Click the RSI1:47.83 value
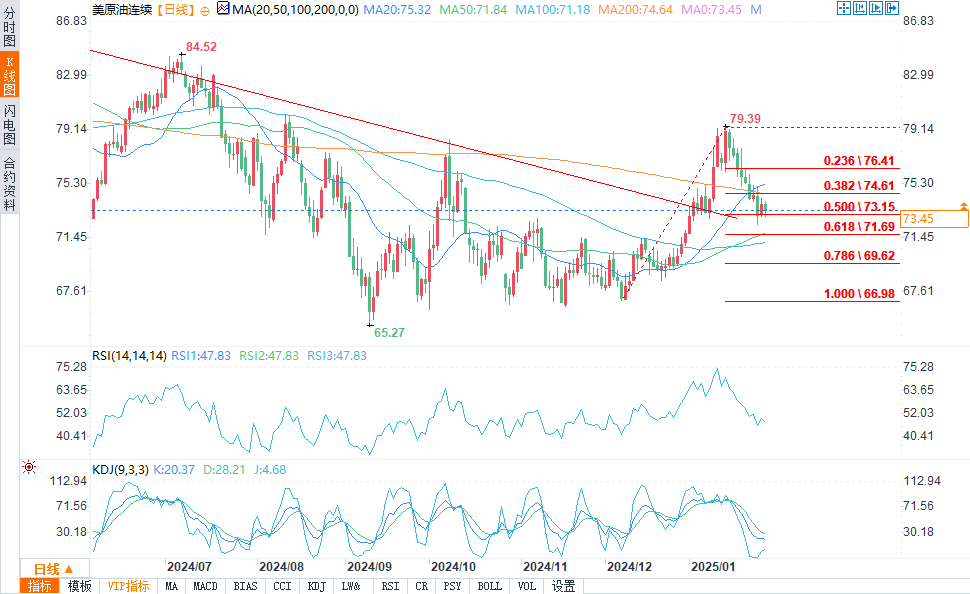Image resolution: width=970 pixels, height=594 pixels. pyautogui.click(x=200, y=356)
